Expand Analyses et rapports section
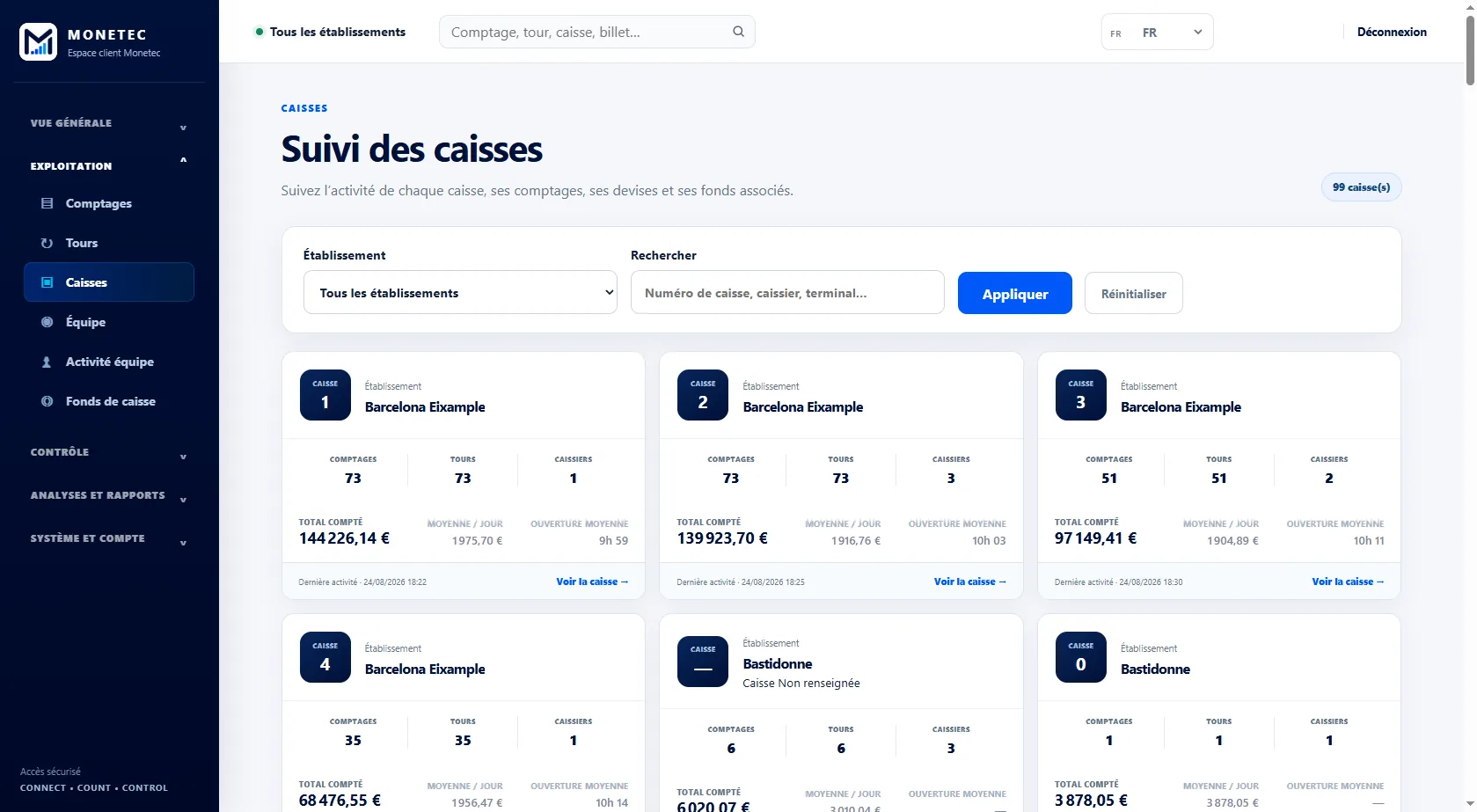This screenshot has height=812, width=1477. (109, 495)
